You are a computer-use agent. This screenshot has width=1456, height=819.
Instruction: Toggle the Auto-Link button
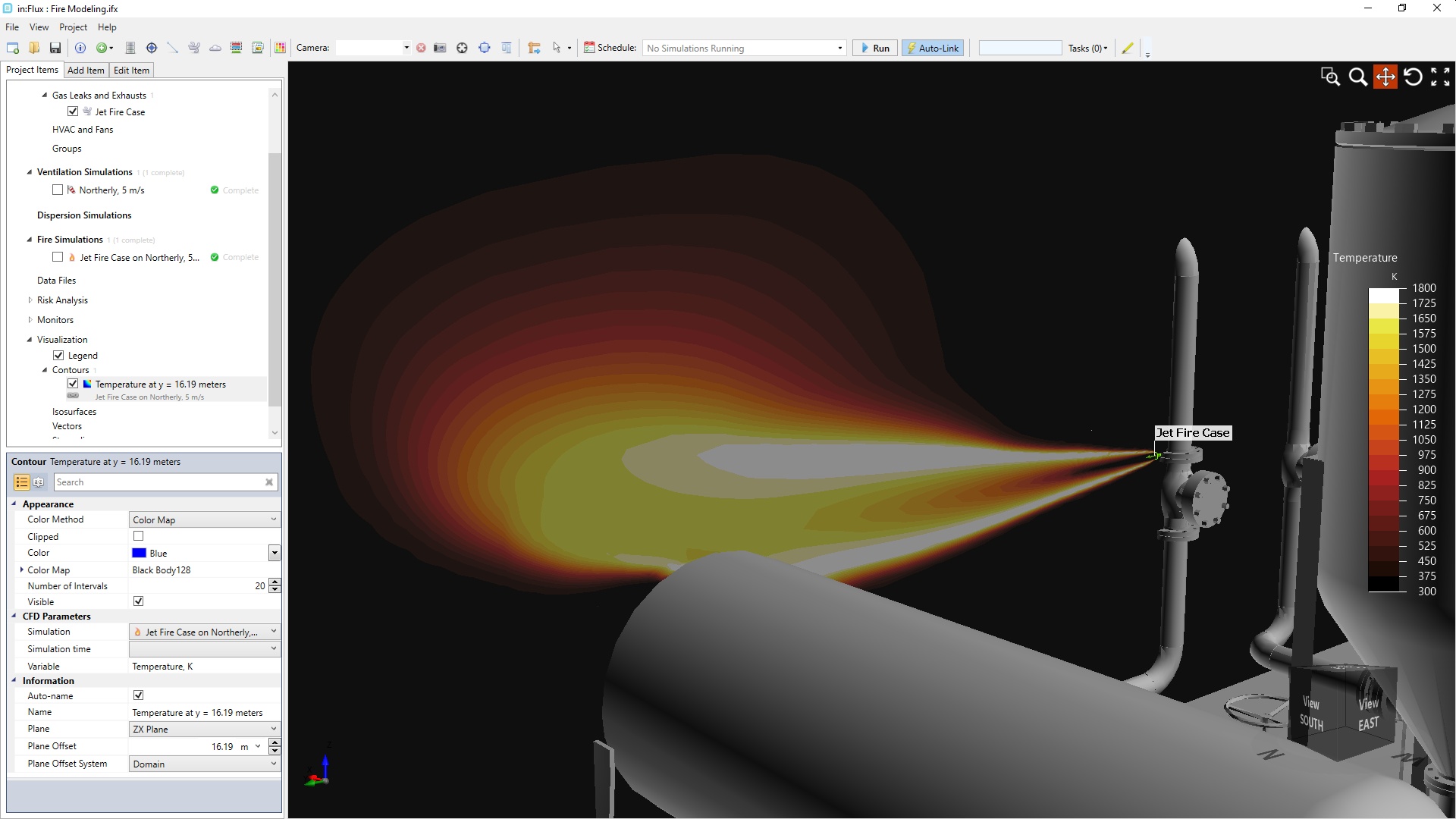pyautogui.click(x=933, y=48)
